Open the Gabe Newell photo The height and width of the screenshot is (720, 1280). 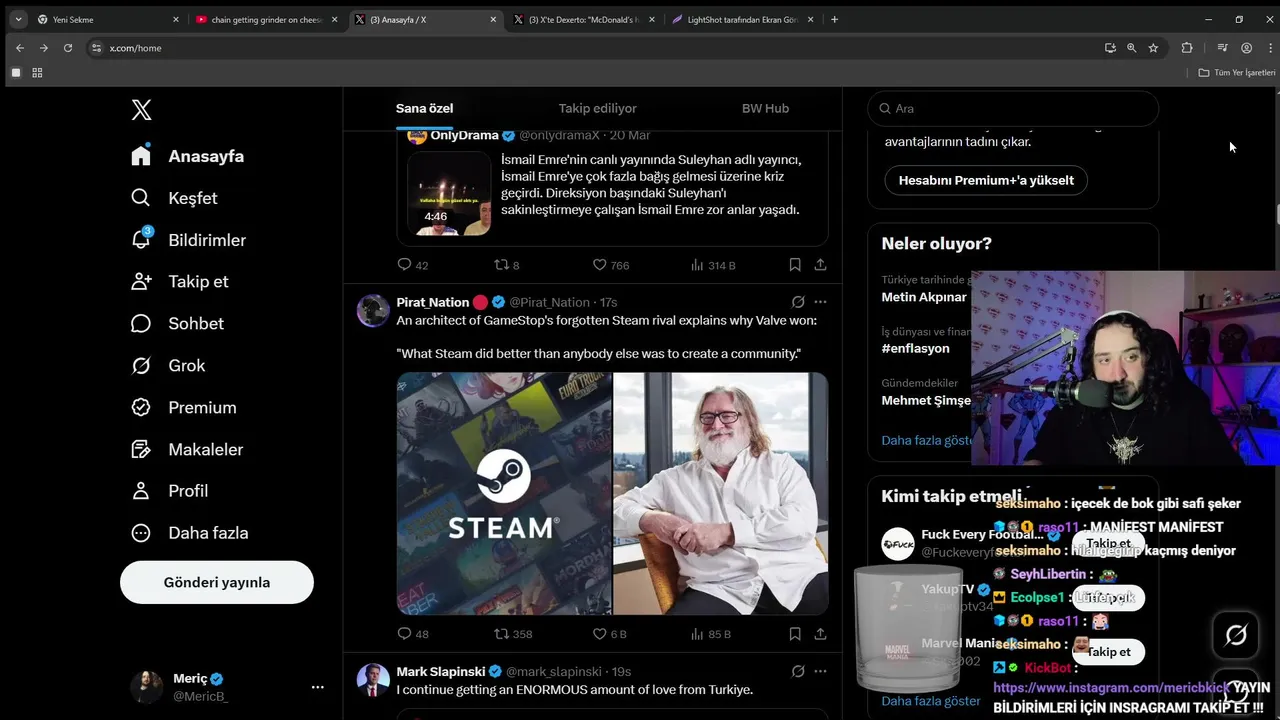click(721, 494)
